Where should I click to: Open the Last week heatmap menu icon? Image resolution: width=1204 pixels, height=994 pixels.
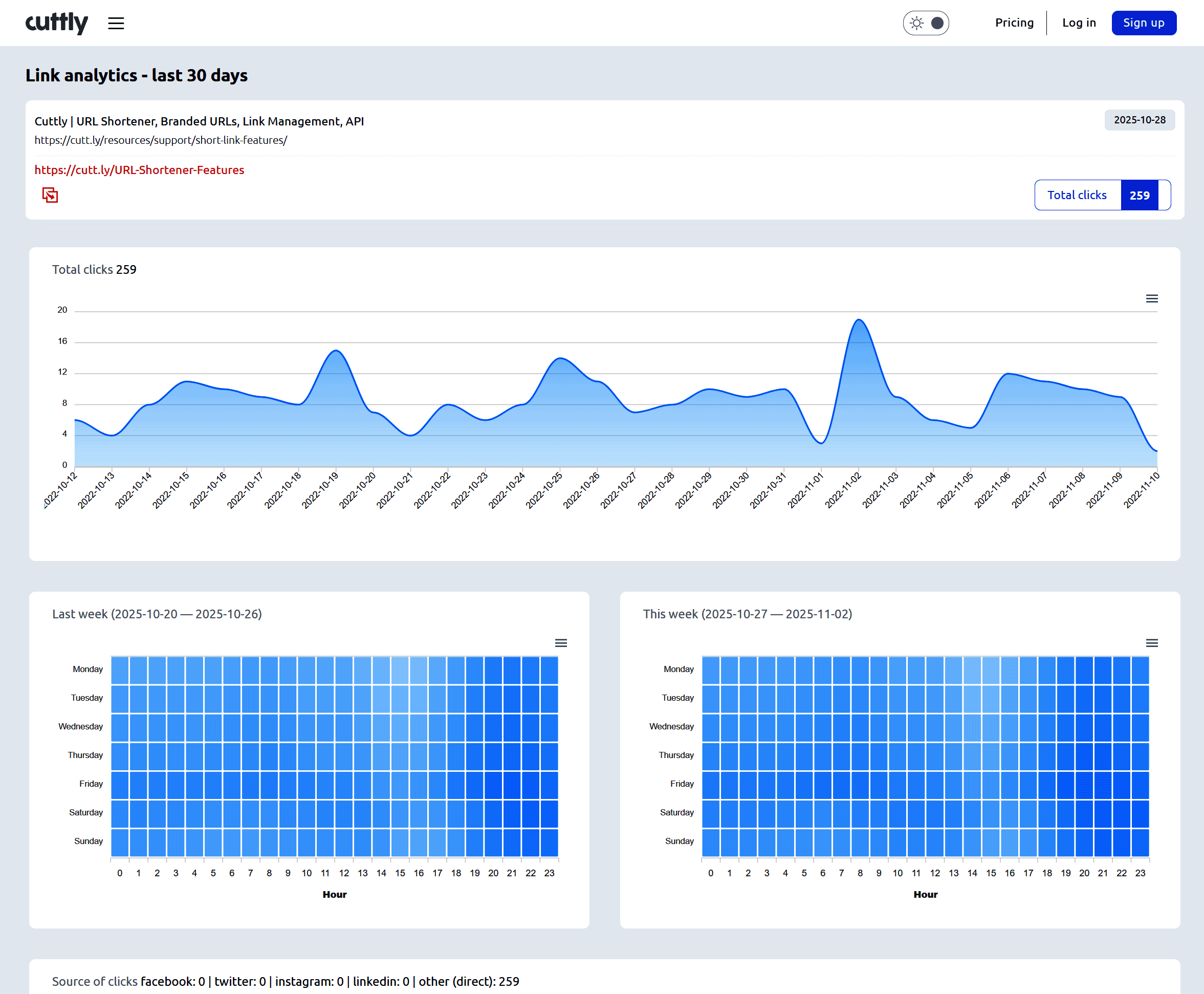[x=561, y=643]
